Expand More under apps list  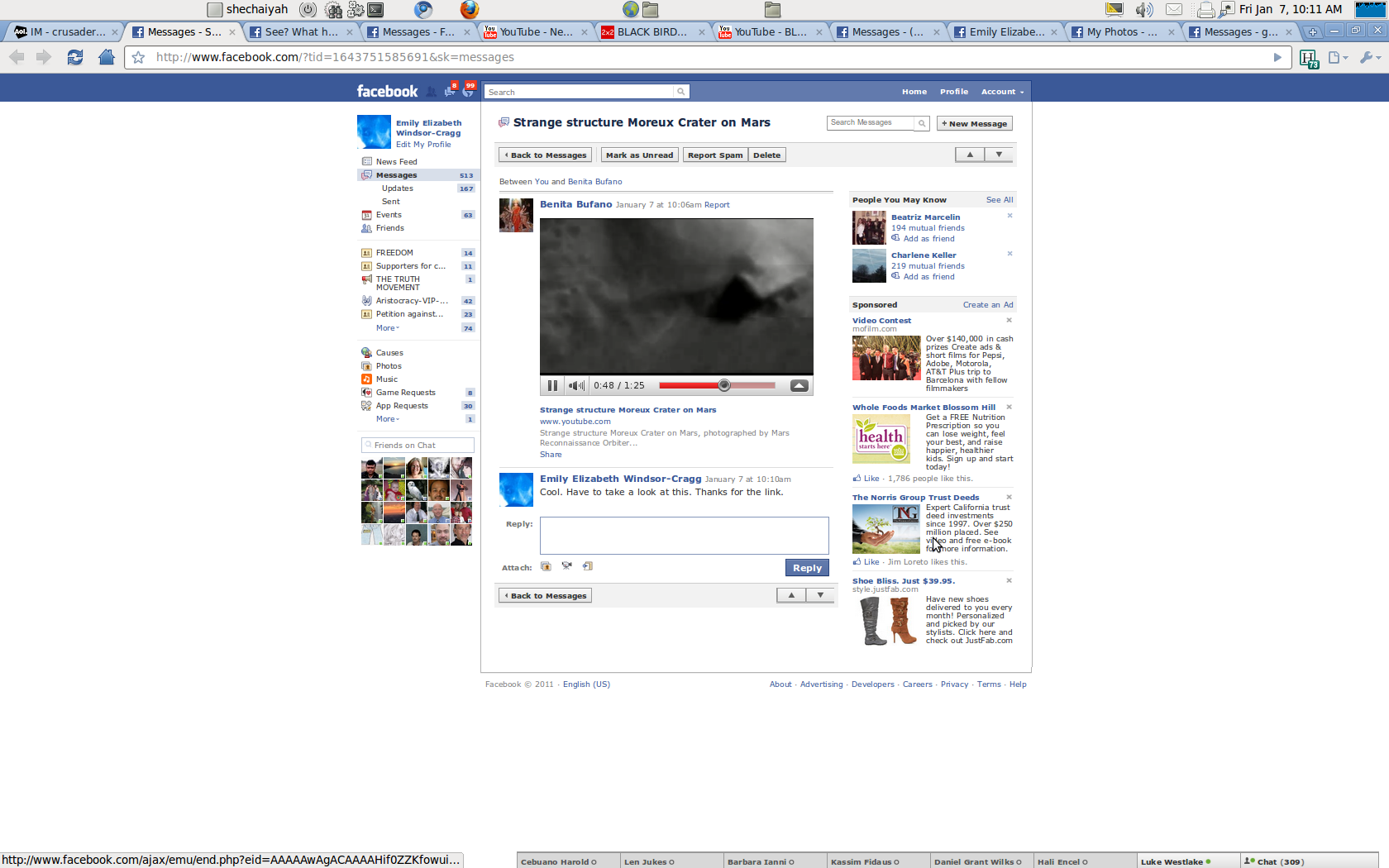click(x=387, y=419)
